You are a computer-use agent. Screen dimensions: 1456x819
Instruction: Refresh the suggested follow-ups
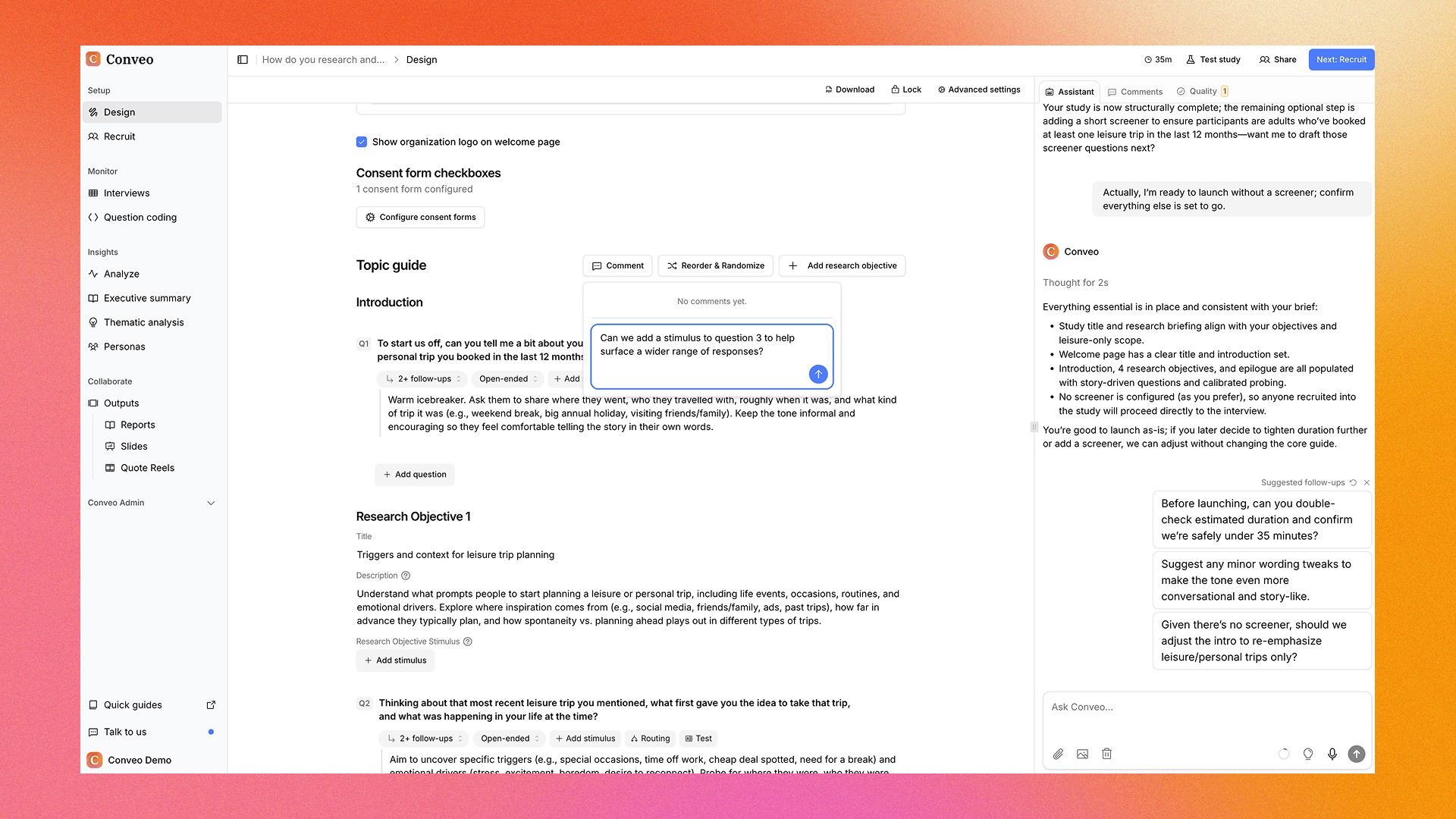pyautogui.click(x=1353, y=482)
